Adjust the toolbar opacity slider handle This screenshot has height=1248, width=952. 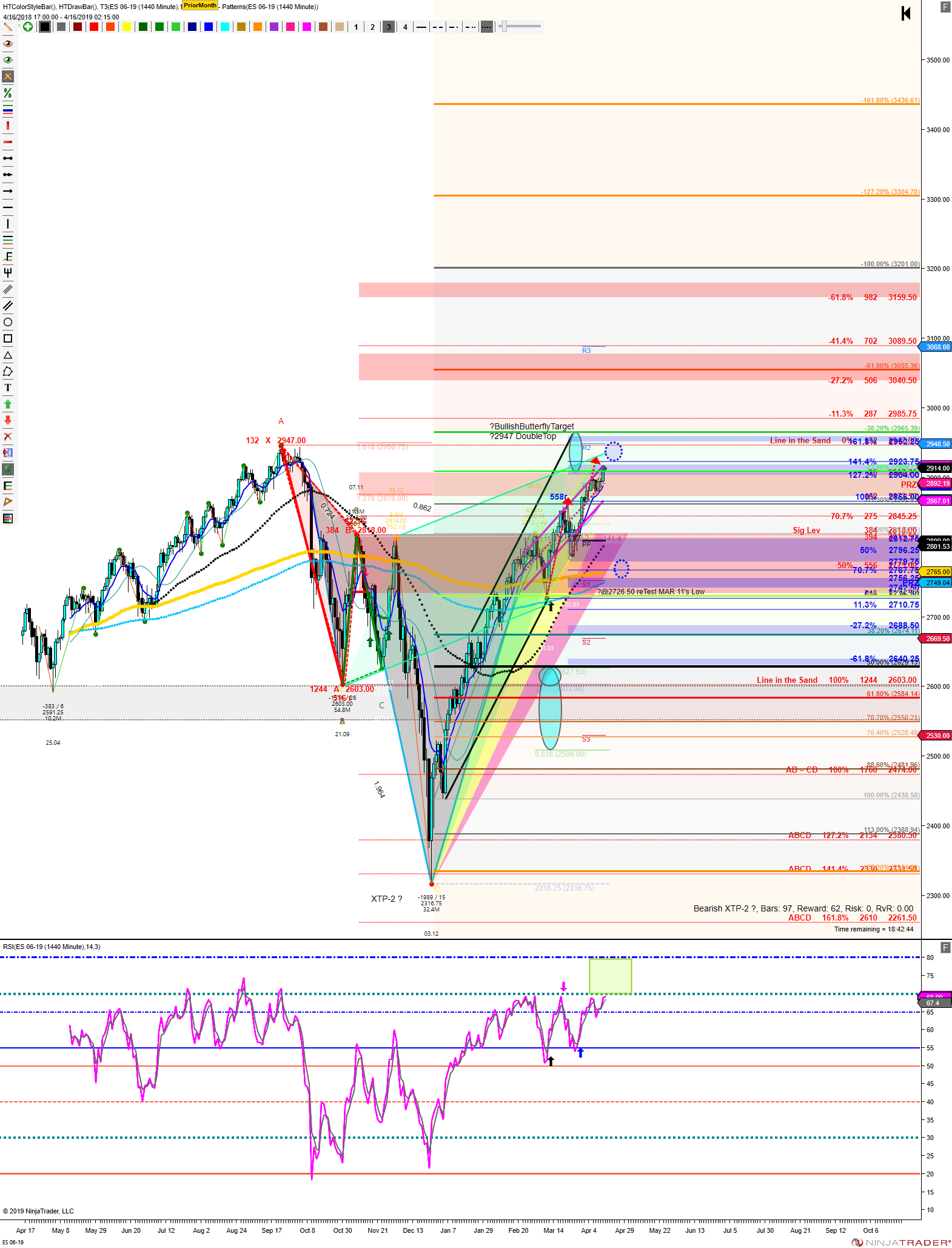point(503,26)
